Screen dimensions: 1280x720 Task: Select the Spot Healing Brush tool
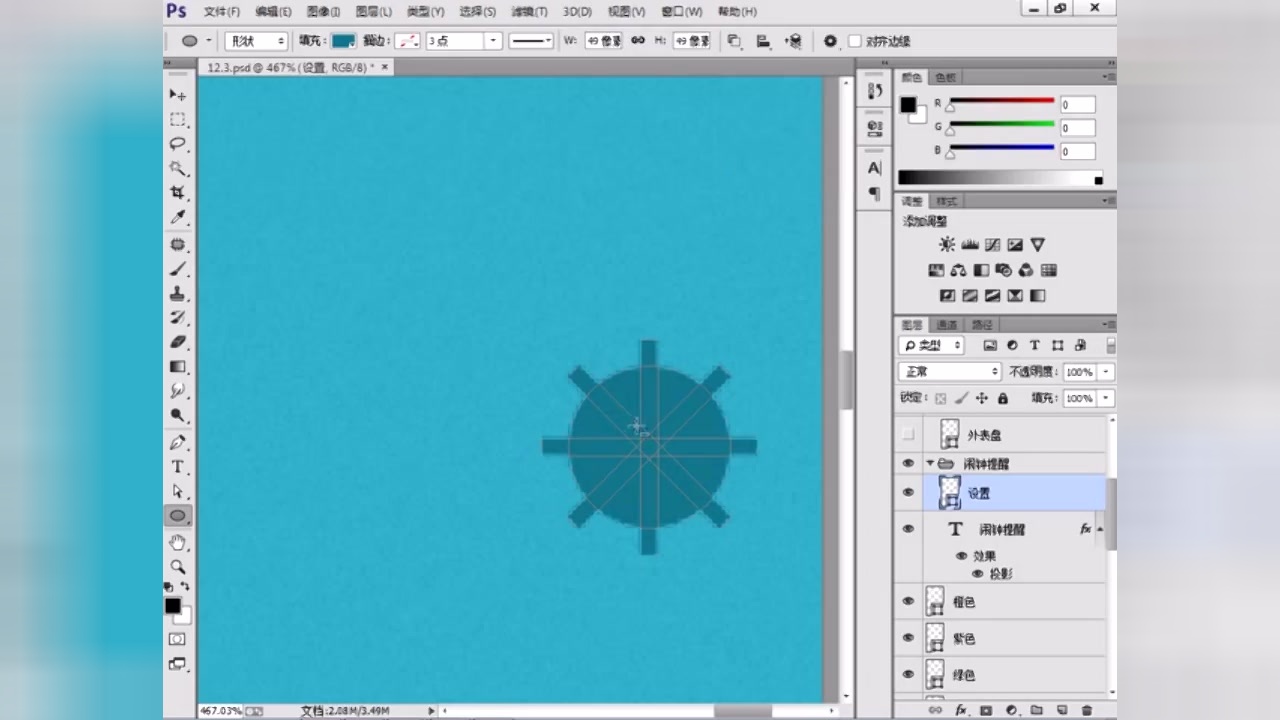pyautogui.click(x=178, y=245)
